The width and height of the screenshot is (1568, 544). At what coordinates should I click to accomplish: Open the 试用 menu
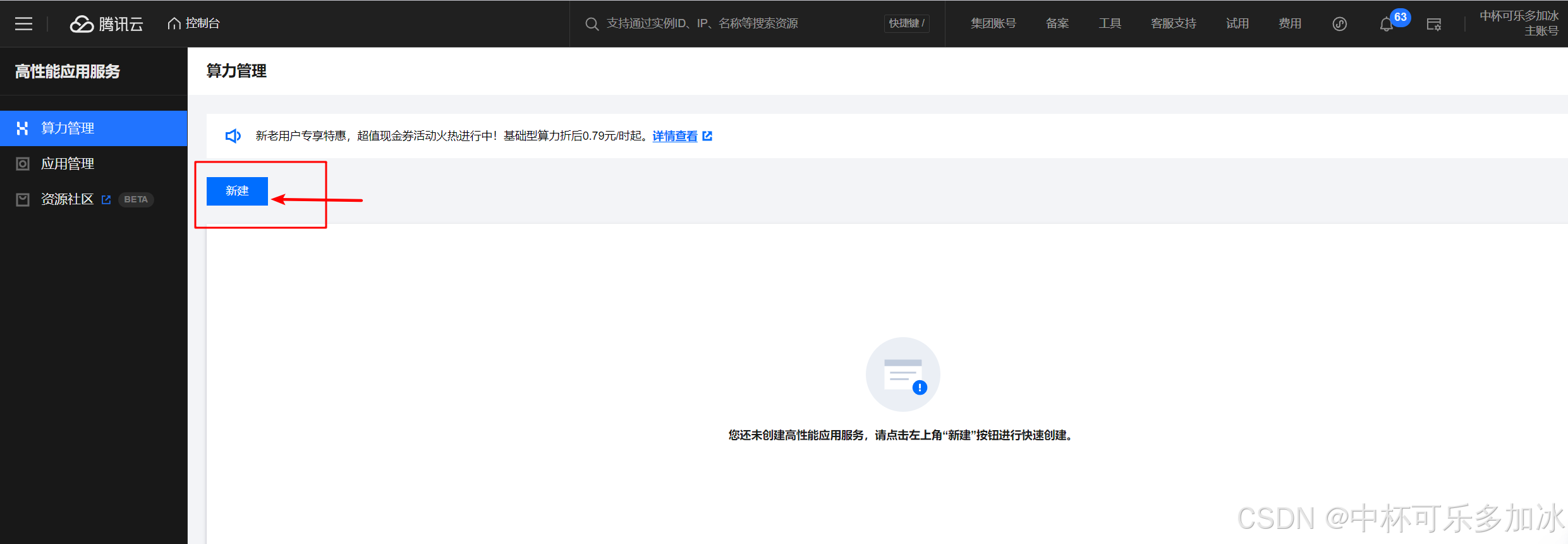pyautogui.click(x=1237, y=23)
